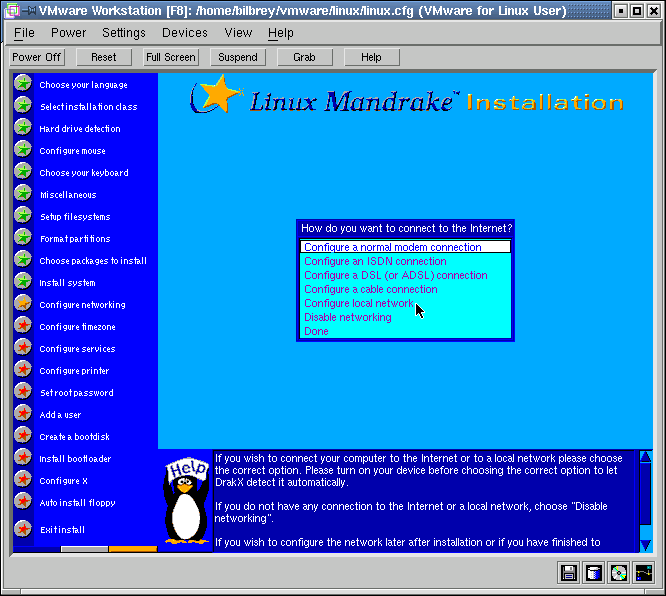Open the Devices menu
The height and width of the screenshot is (596, 666).
tap(185, 33)
